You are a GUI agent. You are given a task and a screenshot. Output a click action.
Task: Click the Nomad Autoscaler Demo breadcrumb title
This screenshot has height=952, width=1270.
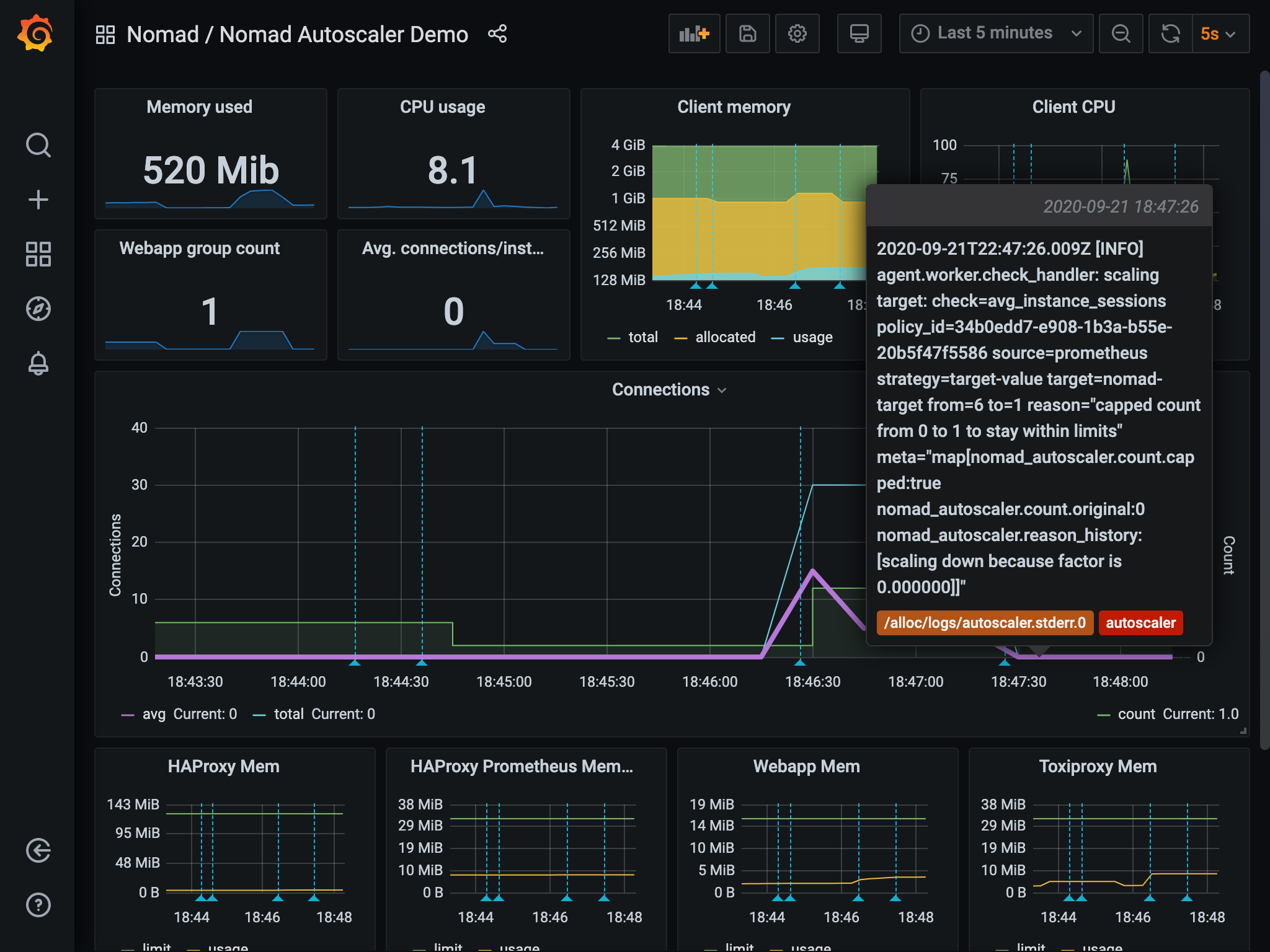tap(344, 34)
